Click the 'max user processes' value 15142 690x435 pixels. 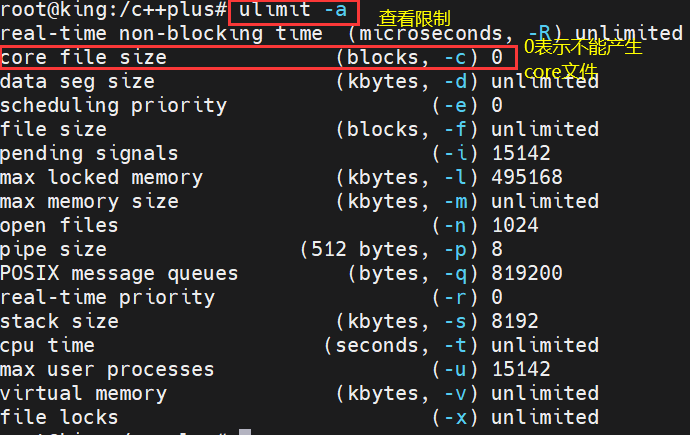(521, 369)
